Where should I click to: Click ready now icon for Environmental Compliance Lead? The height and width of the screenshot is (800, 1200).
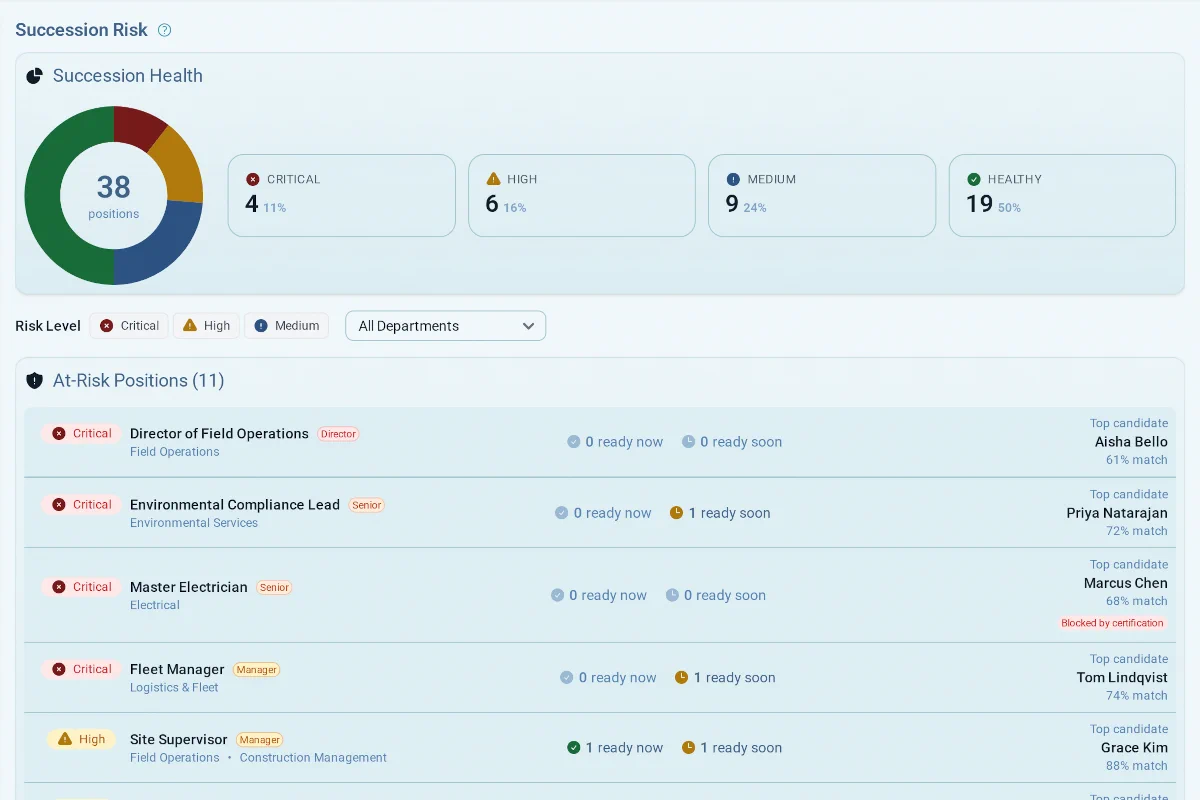coord(562,513)
